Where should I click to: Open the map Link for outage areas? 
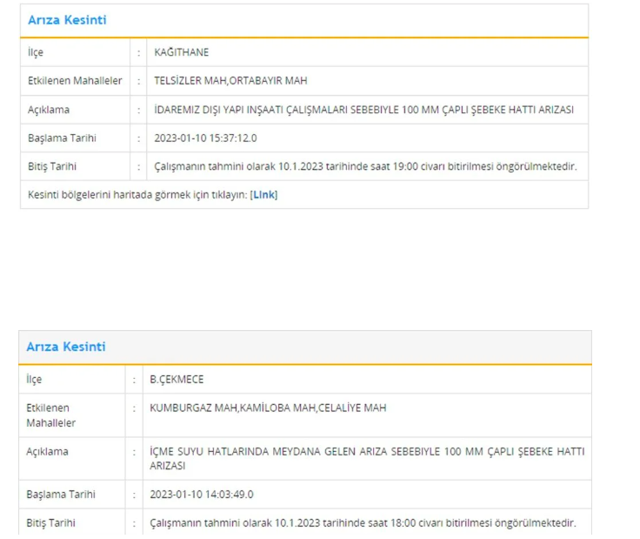pos(264,195)
